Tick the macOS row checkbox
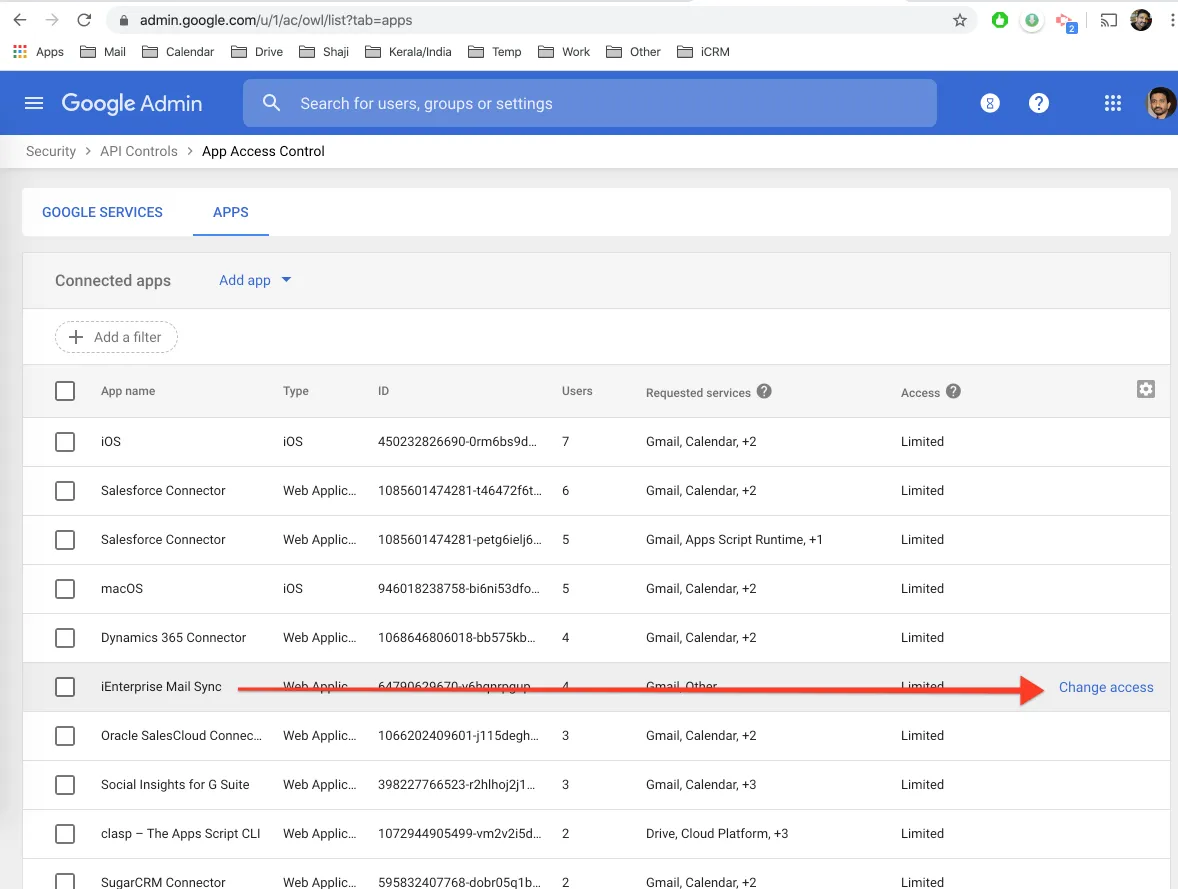 tap(65, 588)
